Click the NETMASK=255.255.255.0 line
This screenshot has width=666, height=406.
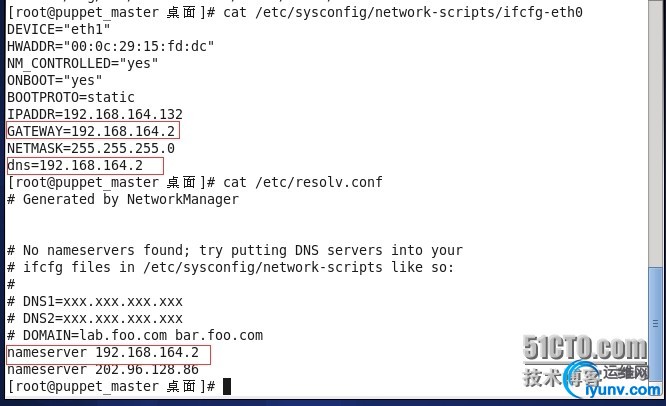click(x=90, y=149)
